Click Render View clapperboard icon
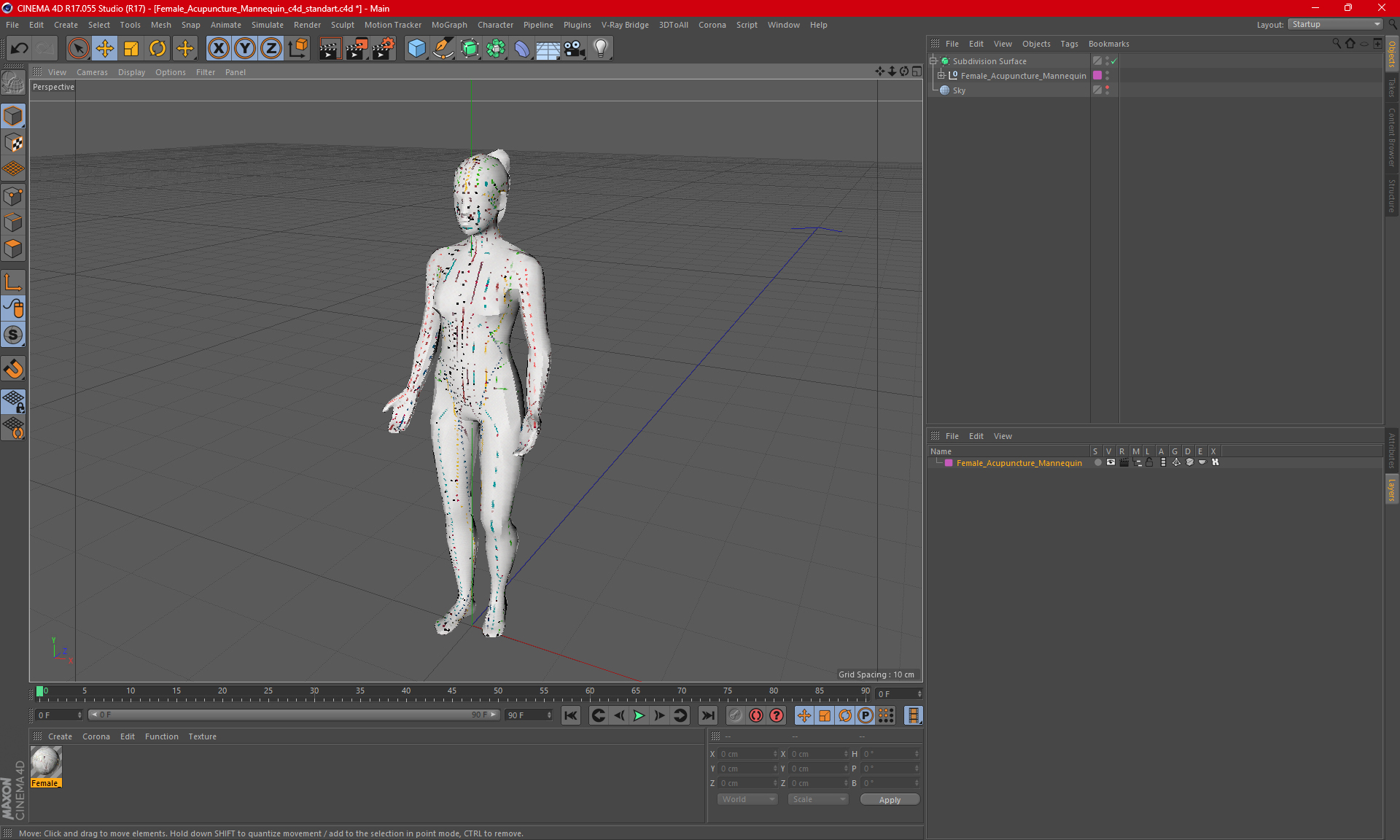This screenshot has height=840, width=1400. pos(330,49)
